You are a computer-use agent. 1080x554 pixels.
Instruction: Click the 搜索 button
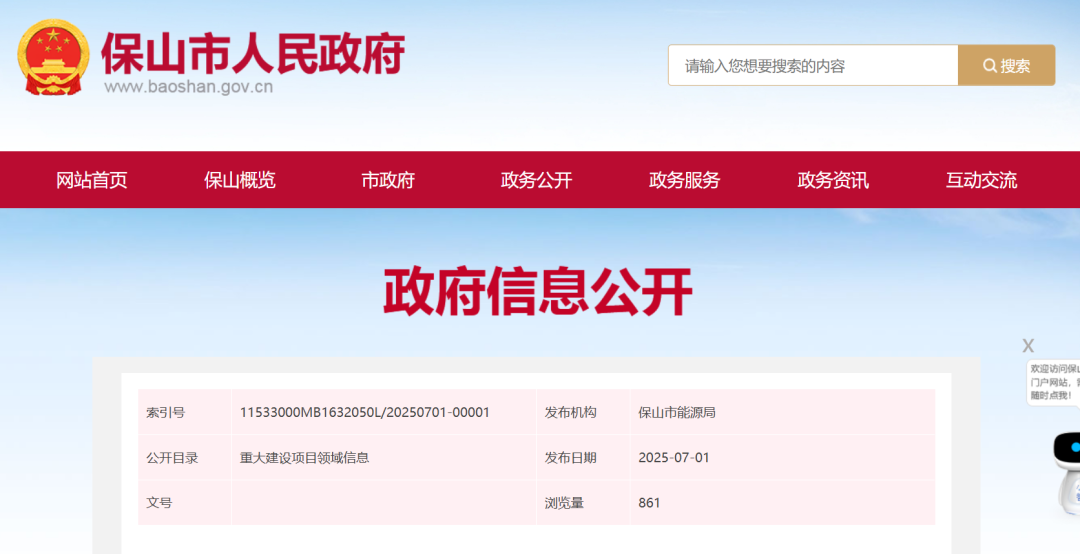(x=1006, y=66)
